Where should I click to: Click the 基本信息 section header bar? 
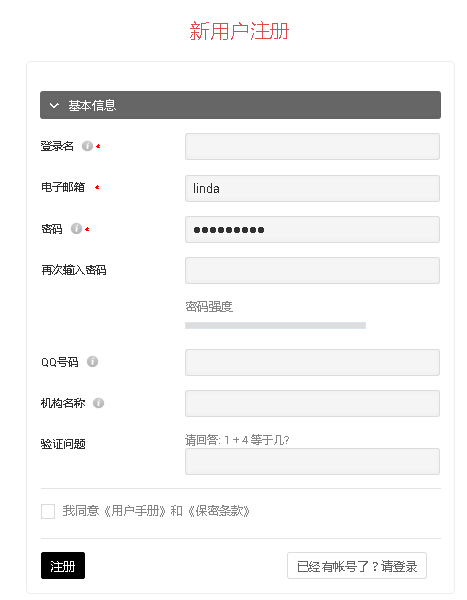[x=240, y=105]
